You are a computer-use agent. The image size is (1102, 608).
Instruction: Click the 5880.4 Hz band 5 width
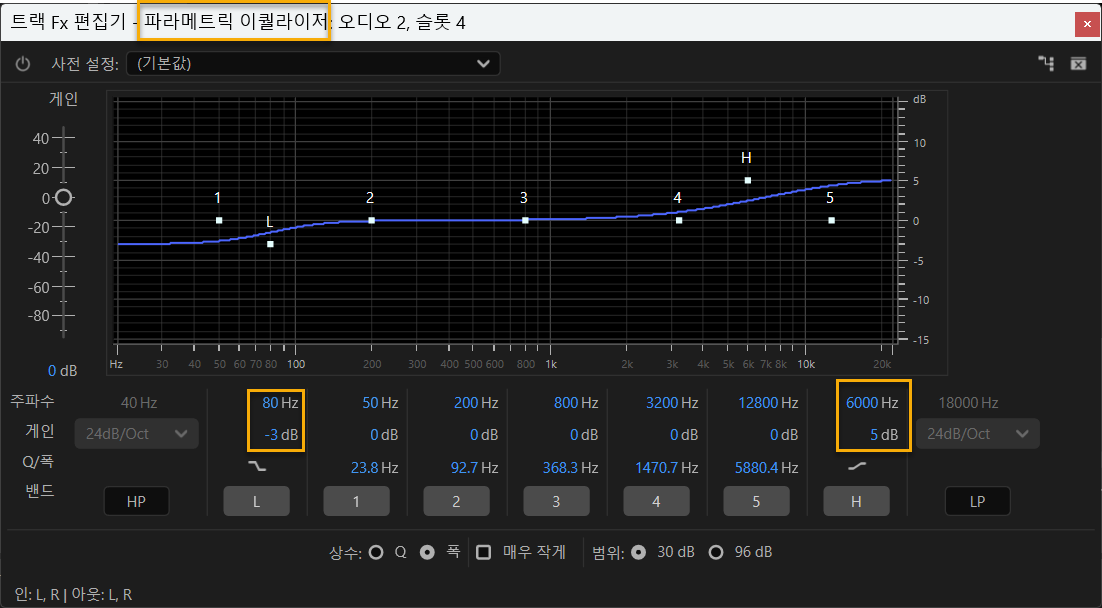(x=767, y=467)
